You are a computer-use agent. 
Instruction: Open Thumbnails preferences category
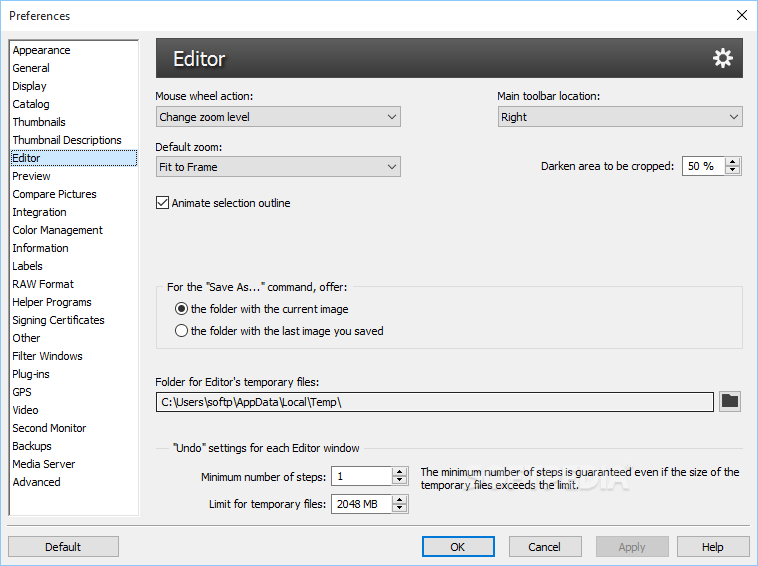tap(39, 122)
